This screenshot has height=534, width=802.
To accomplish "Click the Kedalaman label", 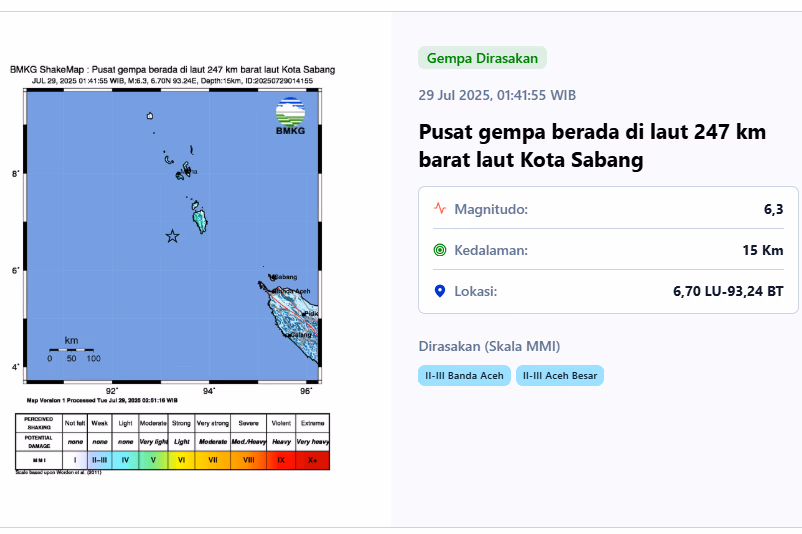I will (x=491, y=250).
